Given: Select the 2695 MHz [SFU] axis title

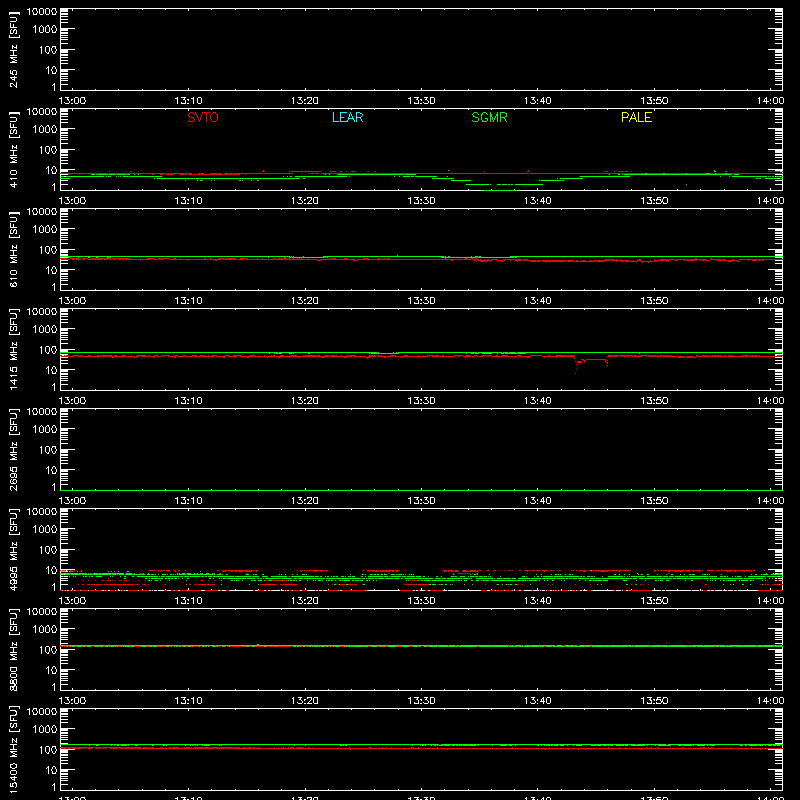Looking at the screenshot, I should coord(13,449).
